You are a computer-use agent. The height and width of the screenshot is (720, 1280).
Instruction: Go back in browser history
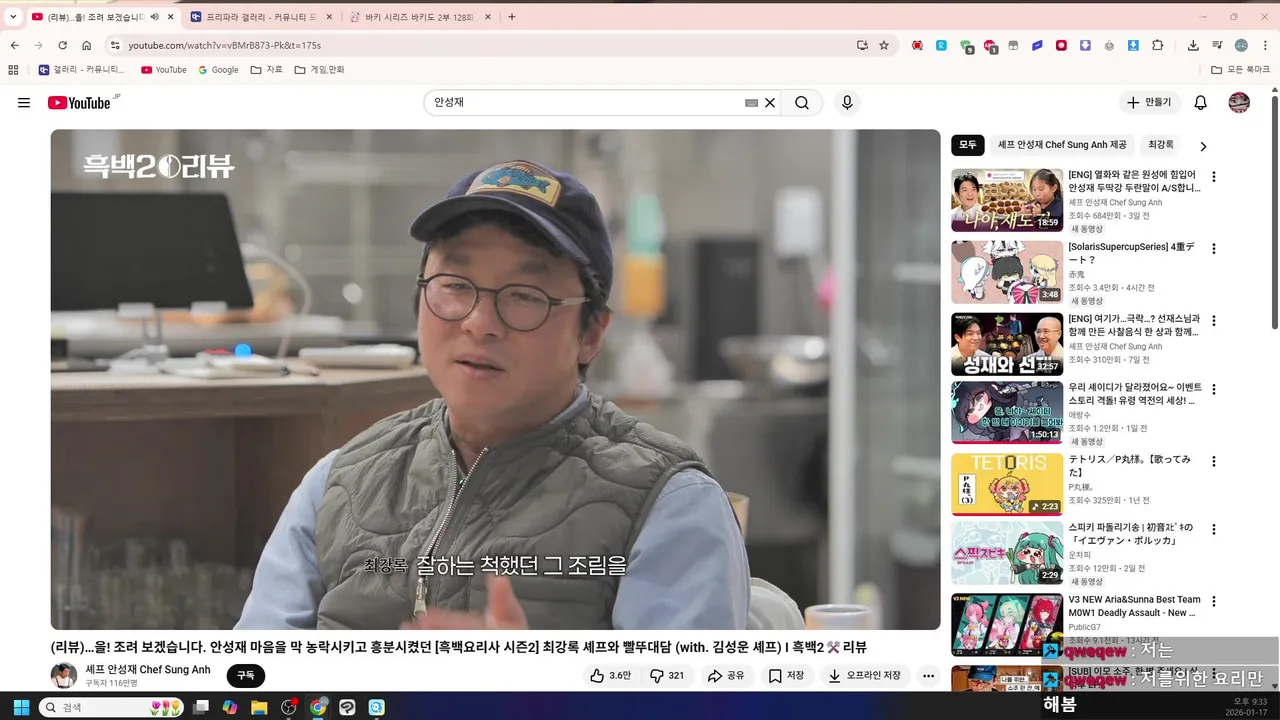pyautogui.click(x=14, y=45)
